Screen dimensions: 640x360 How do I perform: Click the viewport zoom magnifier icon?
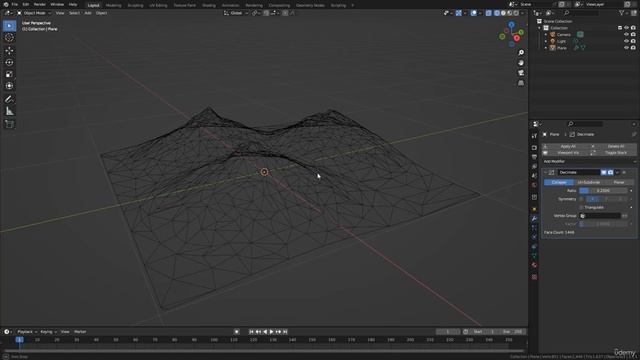pos(521,53)
